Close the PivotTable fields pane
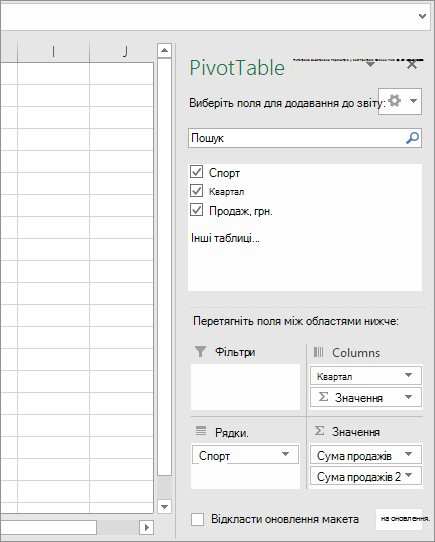 pyautogui.click(x=412, y=65)
